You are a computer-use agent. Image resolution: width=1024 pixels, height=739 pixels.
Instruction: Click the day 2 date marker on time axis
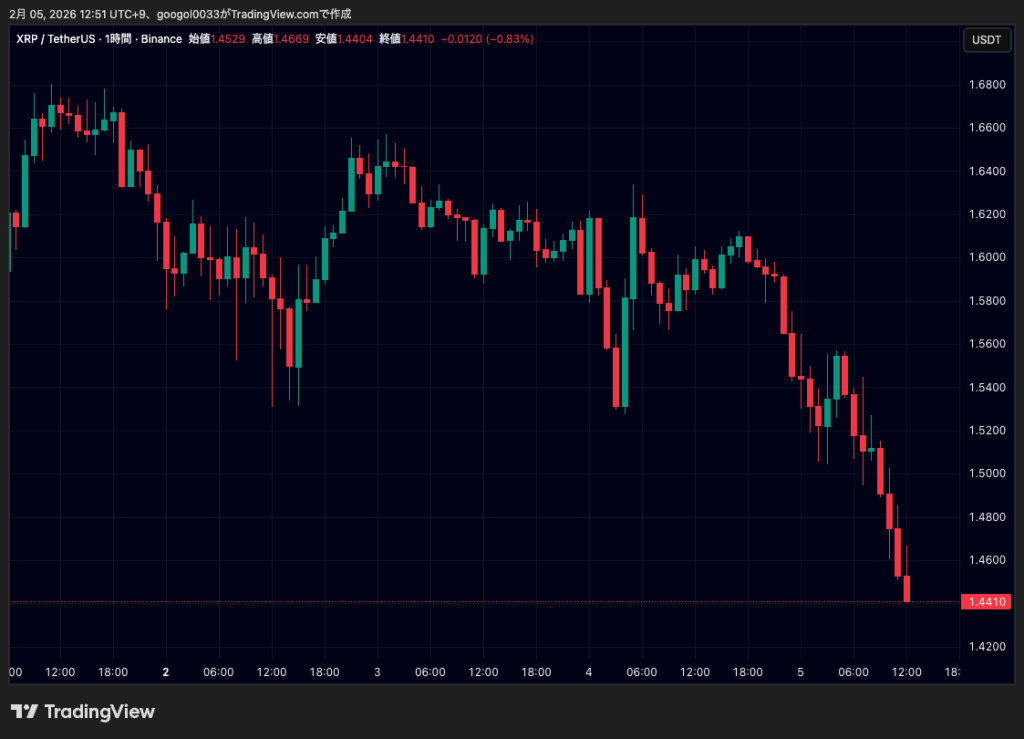coord(166,672)
